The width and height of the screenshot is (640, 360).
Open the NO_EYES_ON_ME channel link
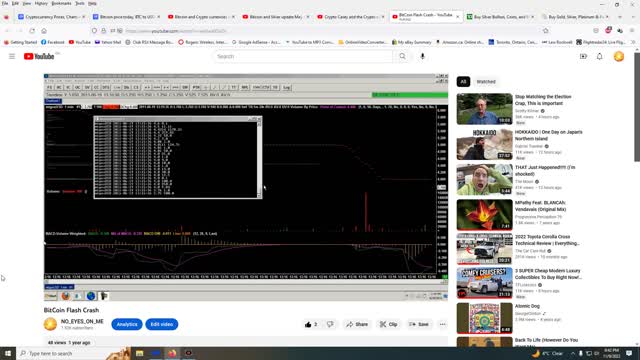82,321
